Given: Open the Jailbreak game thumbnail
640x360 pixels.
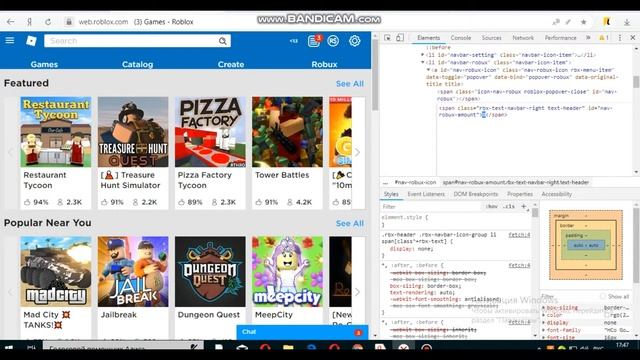Looking at the screenshot, I should (133, 272).
